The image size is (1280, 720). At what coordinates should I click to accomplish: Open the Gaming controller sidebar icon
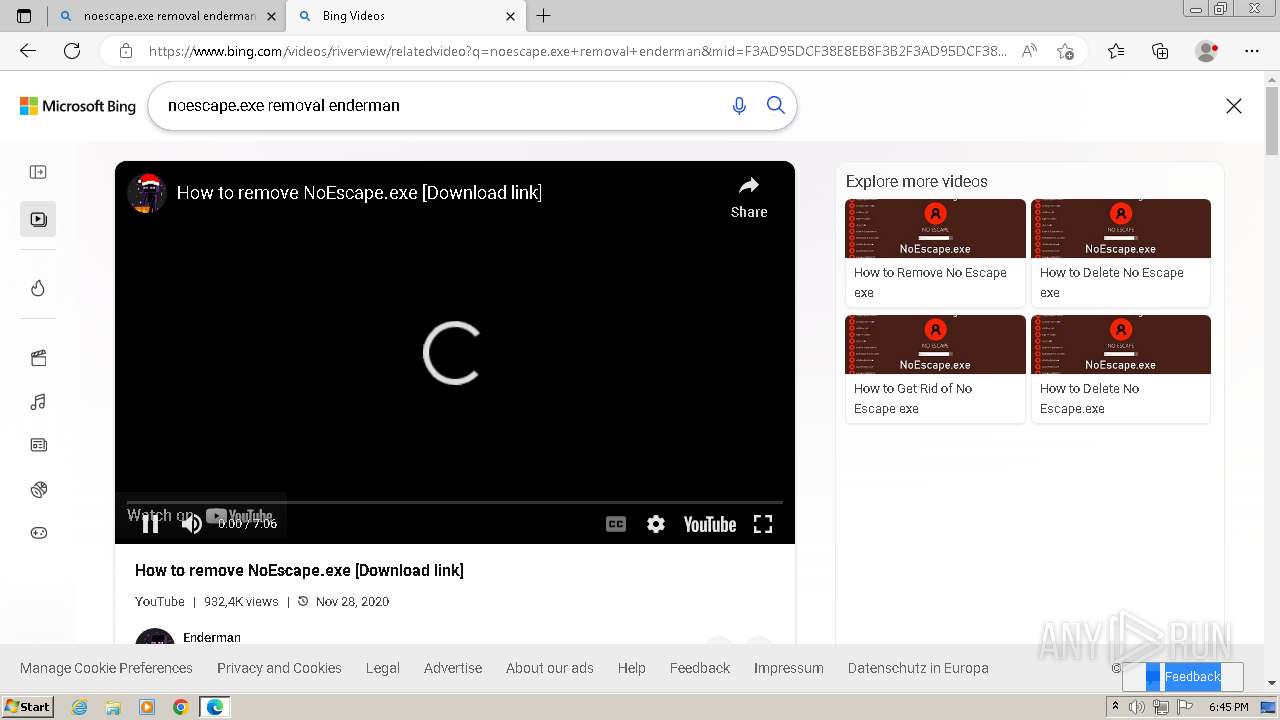[x=38, y=533]
